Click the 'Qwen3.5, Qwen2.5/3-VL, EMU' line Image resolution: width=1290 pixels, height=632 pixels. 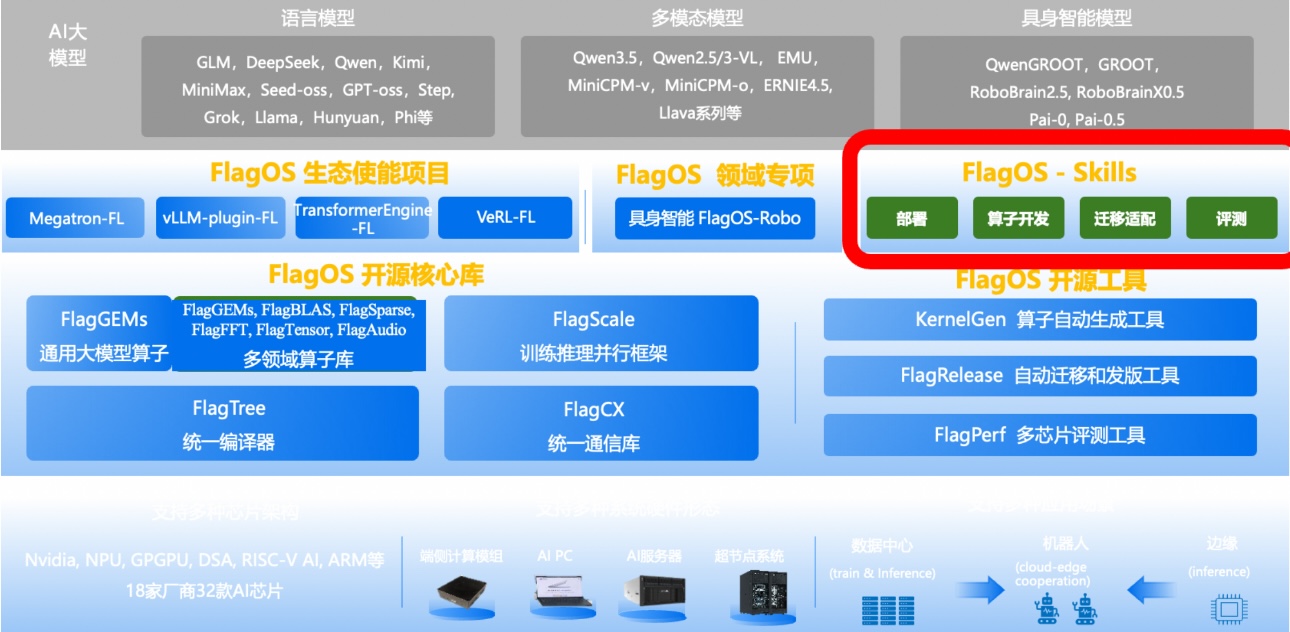(x=697, y=58)
